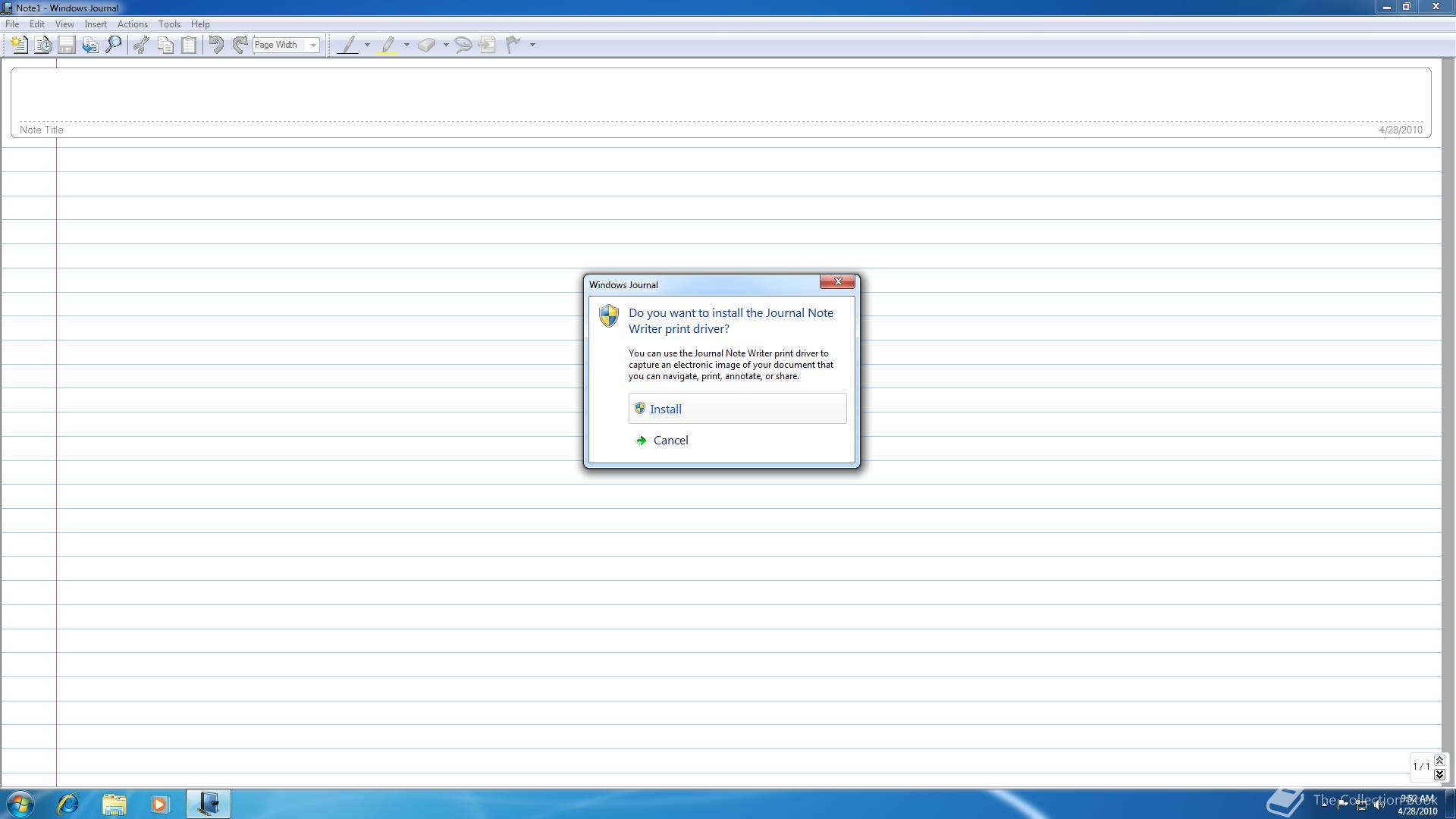Close the Windows Journal dialog with X
Image resolution: width=1456 pixels, height=819 pixels.
[x=837, y=281]
